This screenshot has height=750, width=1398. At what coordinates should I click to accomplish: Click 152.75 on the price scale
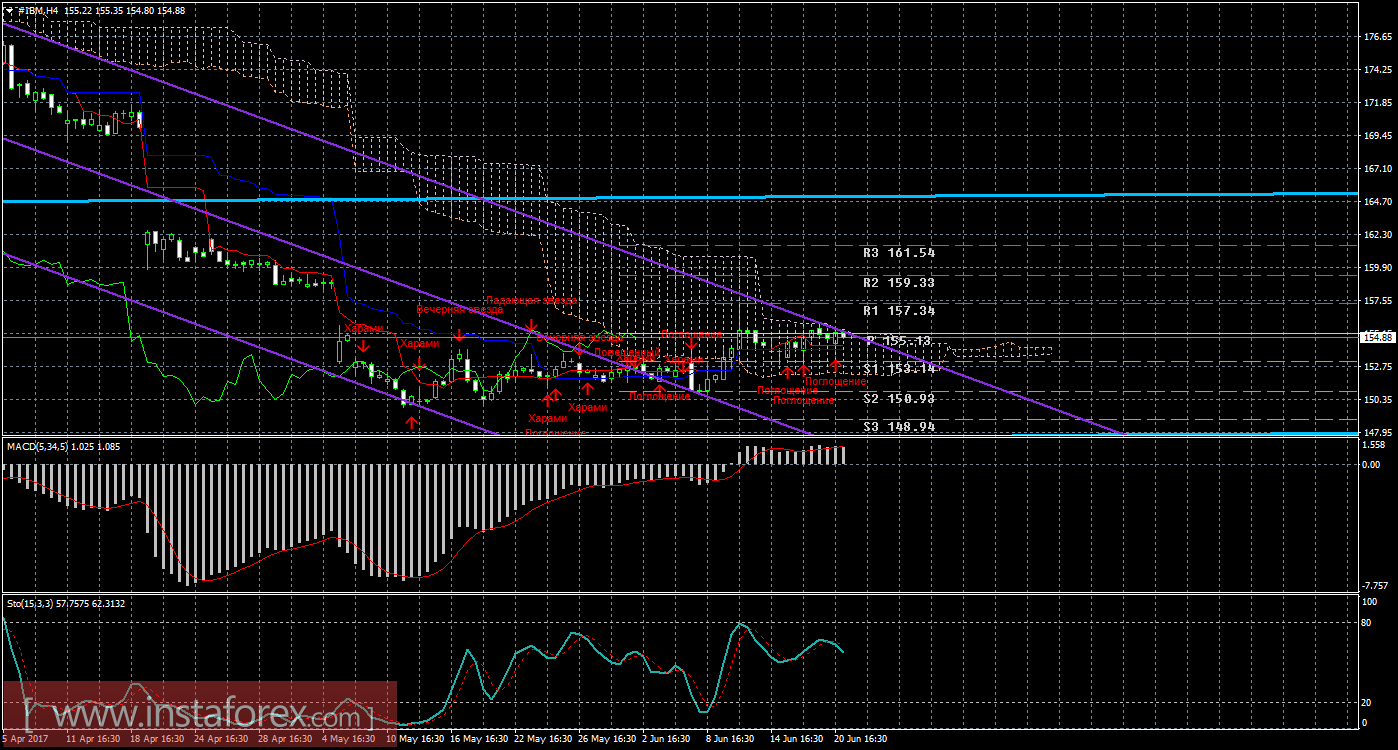pos(1378,366)
